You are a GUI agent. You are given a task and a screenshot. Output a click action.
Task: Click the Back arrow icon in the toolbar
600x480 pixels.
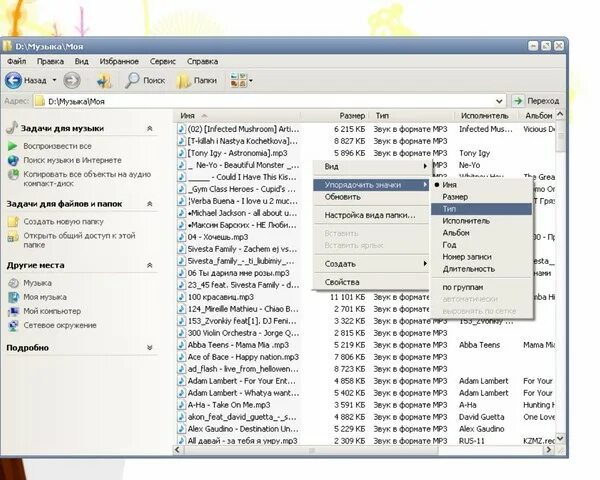[x=13, y=80]
